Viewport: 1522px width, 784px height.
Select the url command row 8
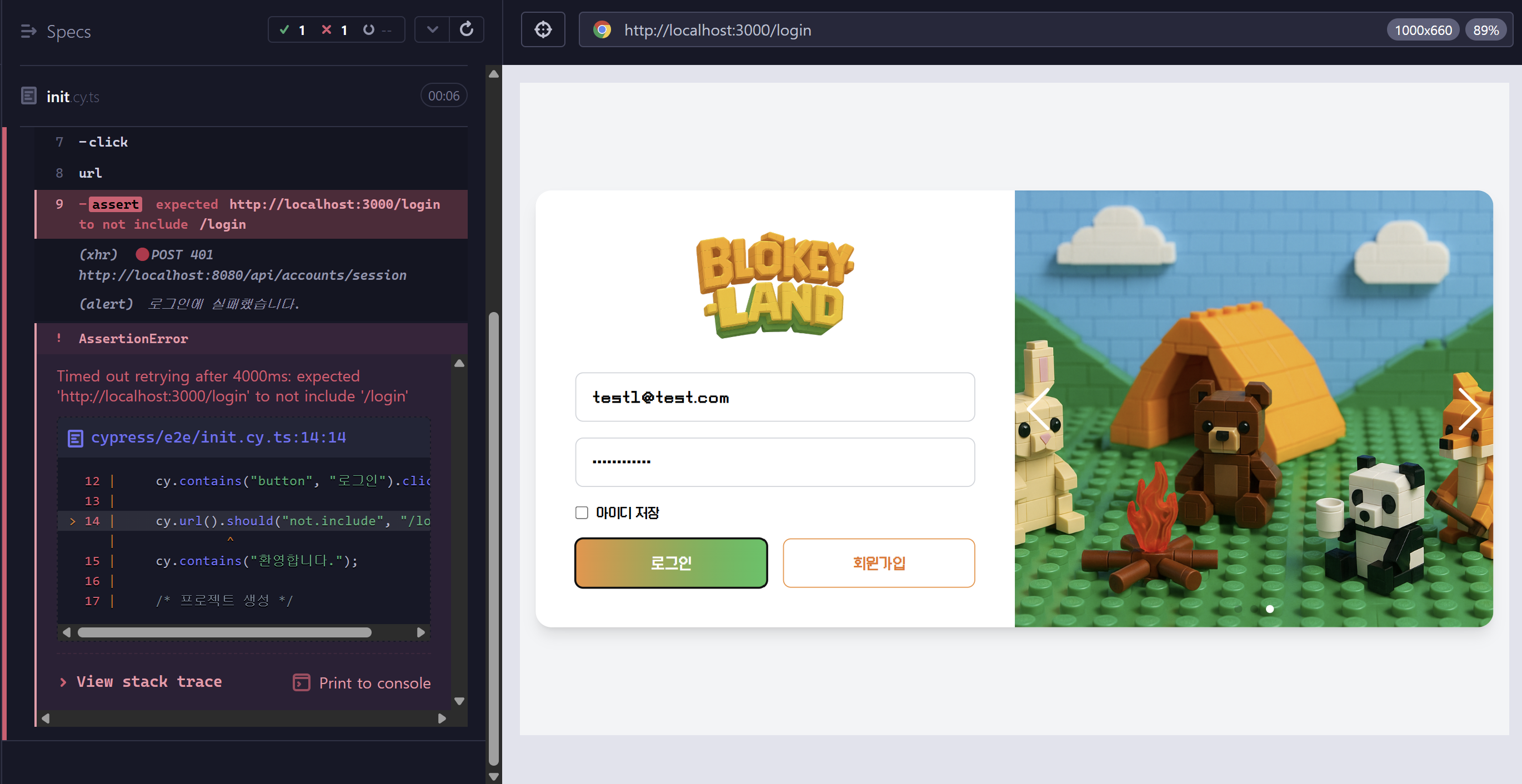pos(251,173)
